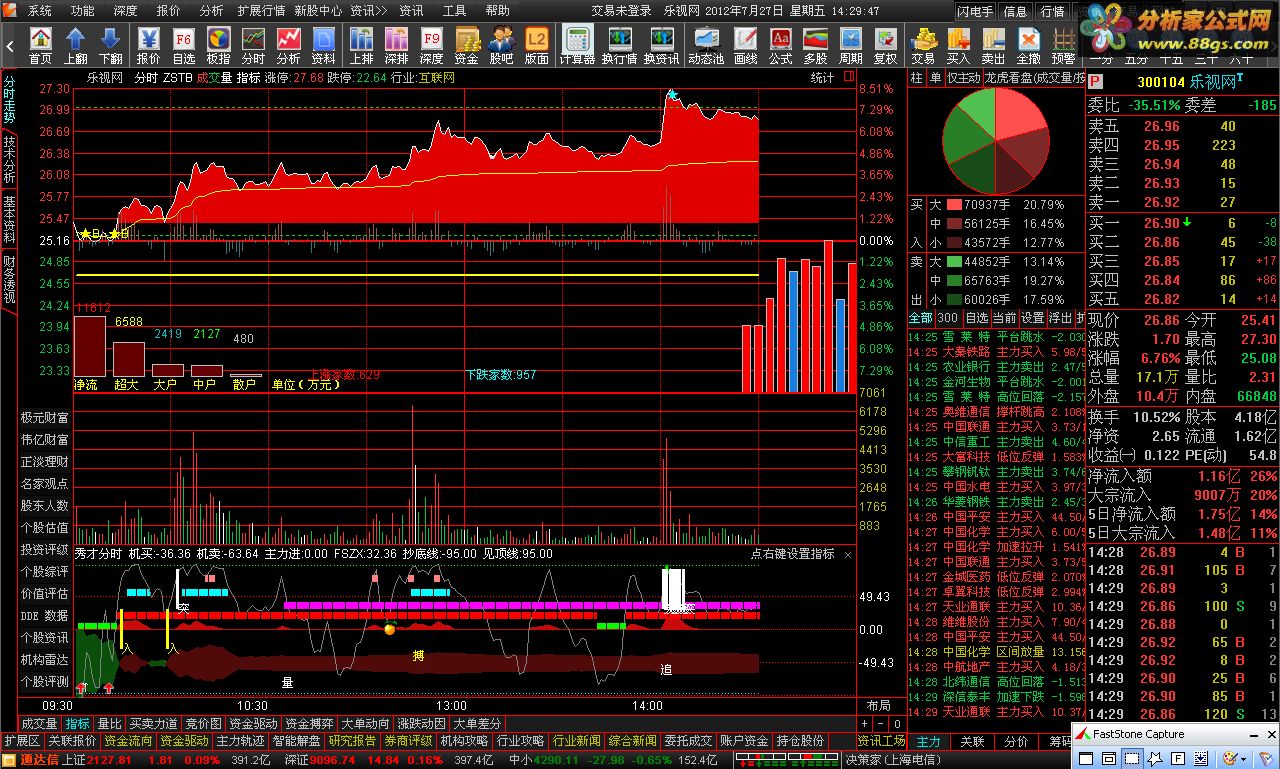Click the 极元财富 left list item
Screen dimensions: 1280x769
tap(45, 417)
